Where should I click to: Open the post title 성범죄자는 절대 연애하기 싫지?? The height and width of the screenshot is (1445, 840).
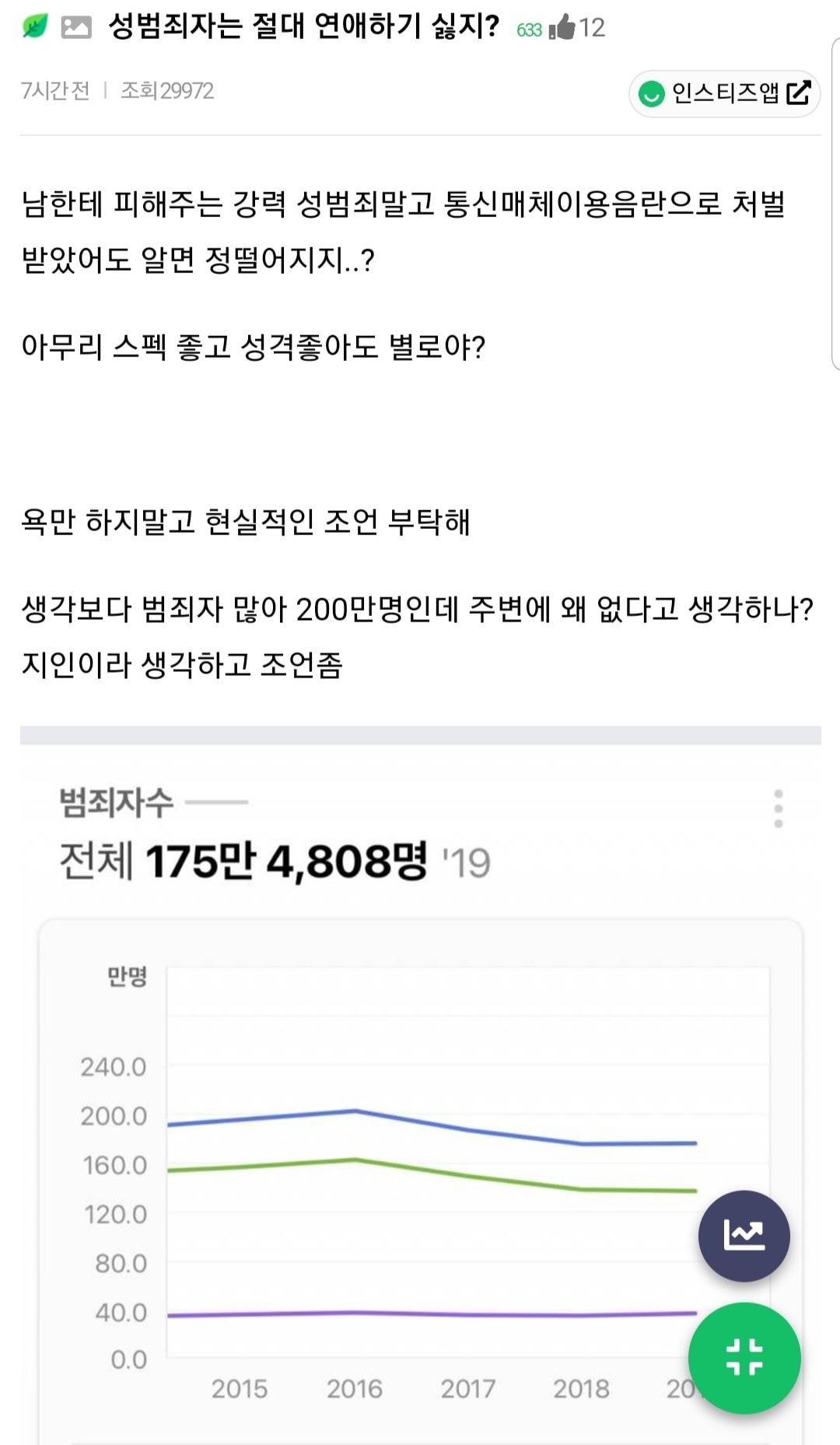303,27
